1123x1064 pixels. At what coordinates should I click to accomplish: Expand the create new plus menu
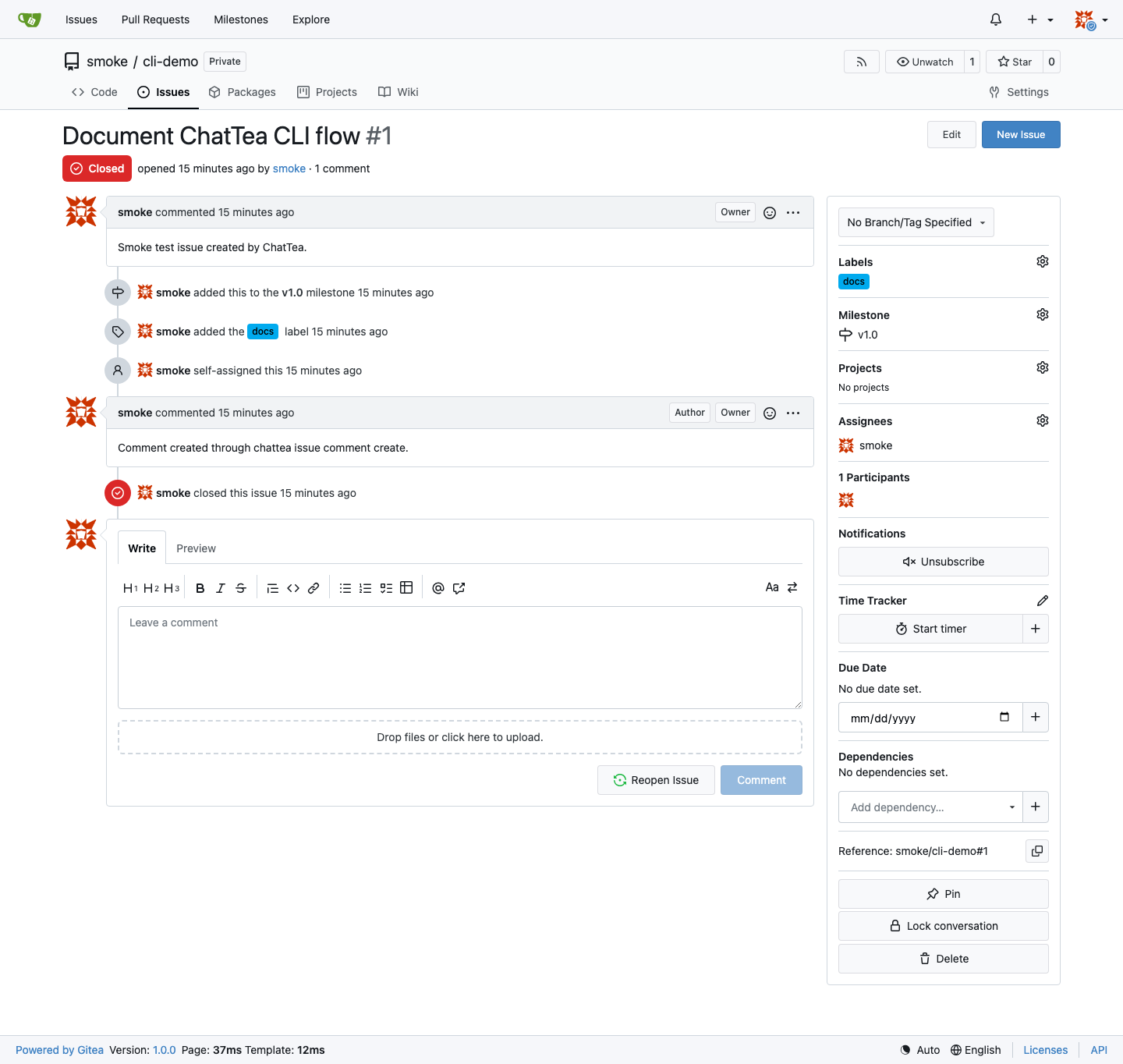(x=1040, y=20)
